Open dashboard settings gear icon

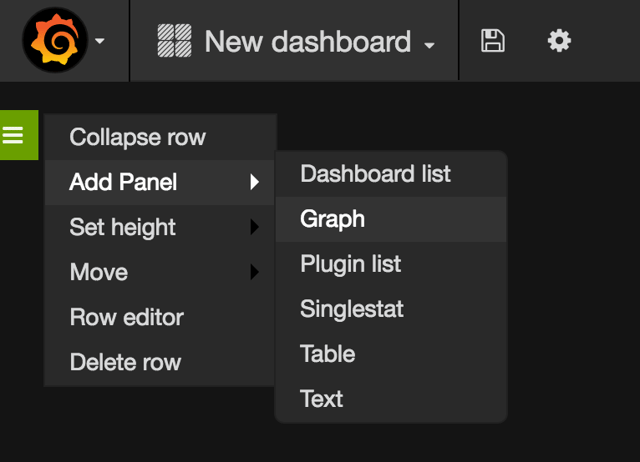pyautogui.click(x=559, y=40)
